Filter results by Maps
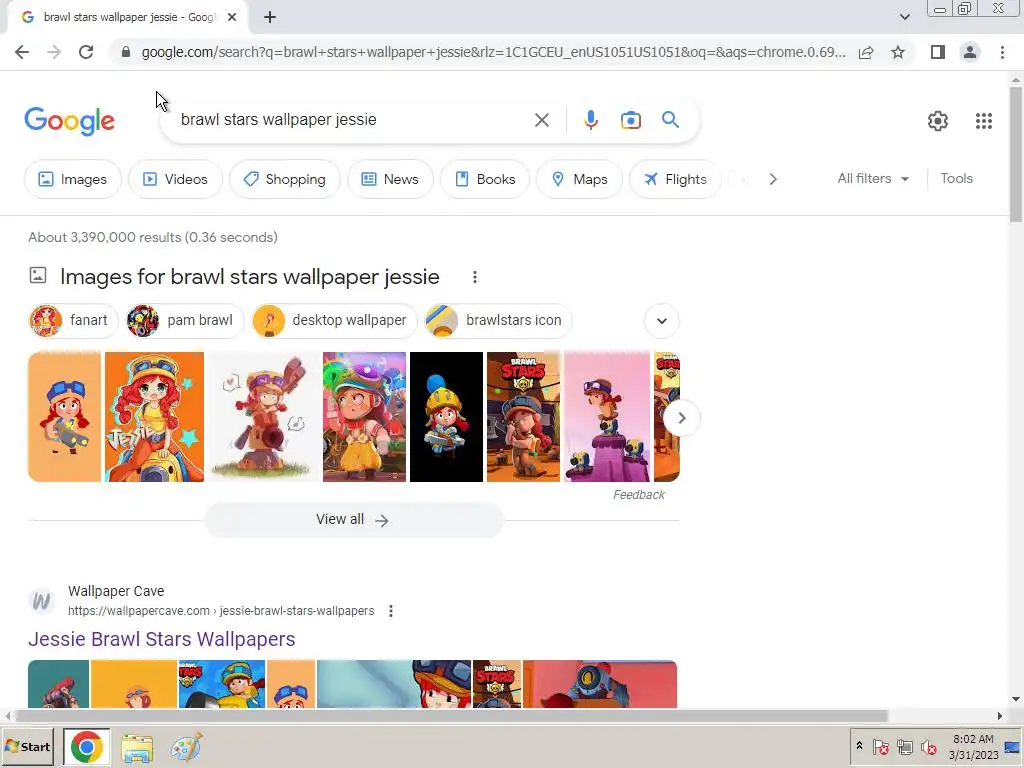Screen dimensions: 1024x768 (x=579, y=180)
